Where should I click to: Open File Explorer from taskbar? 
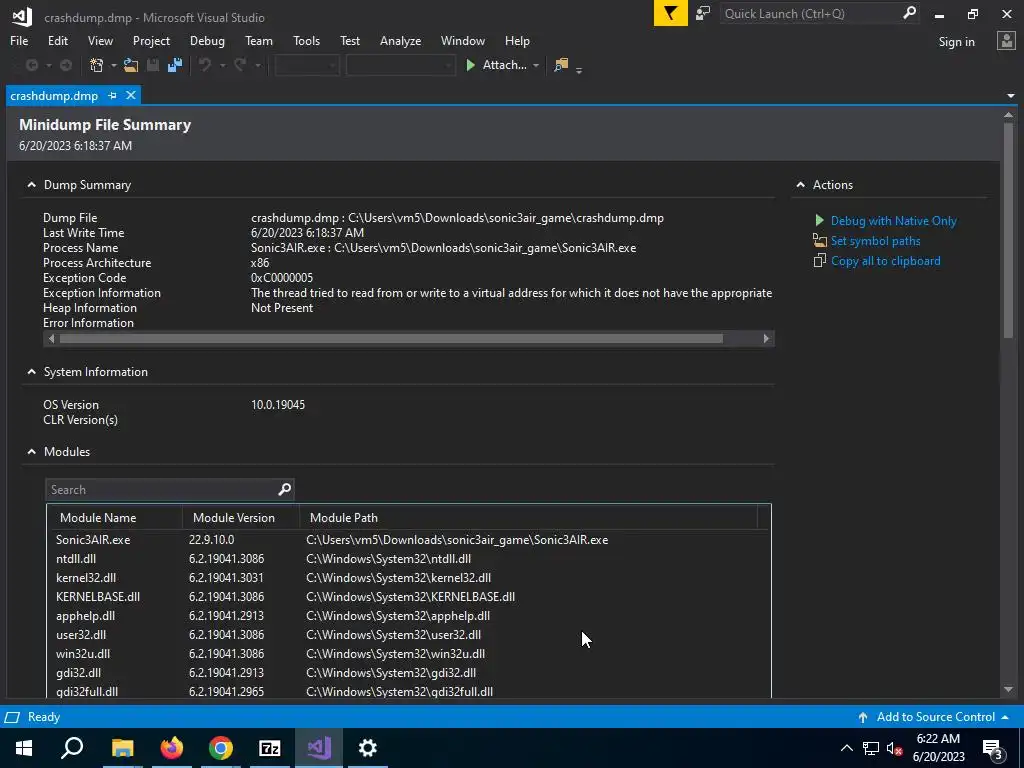(122, 748)
